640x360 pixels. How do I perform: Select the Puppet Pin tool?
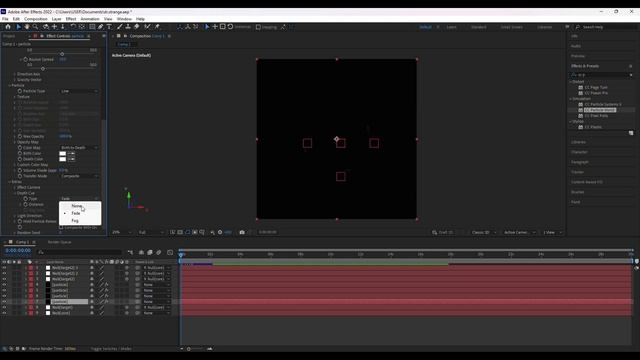[157, 27]
